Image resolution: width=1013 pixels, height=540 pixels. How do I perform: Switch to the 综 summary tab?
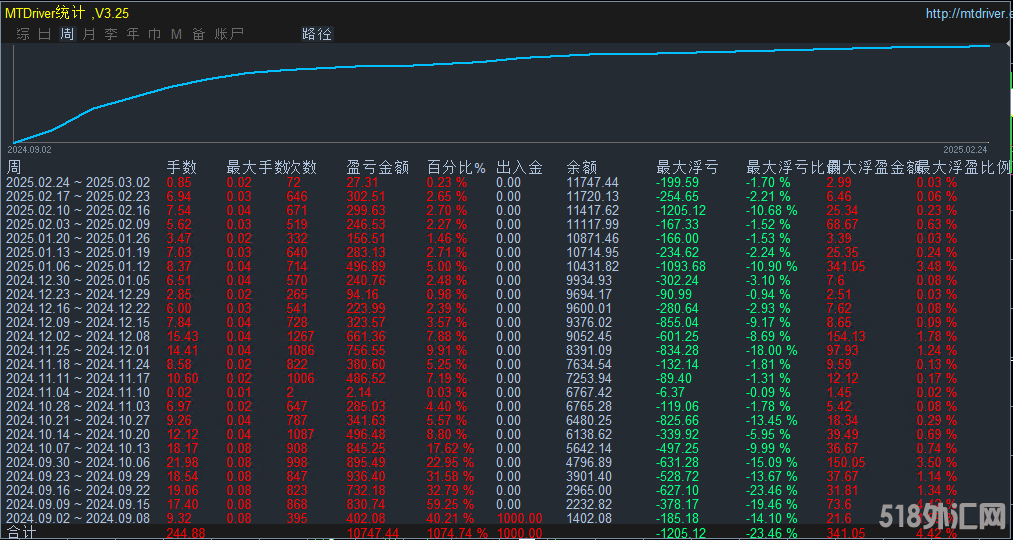23,34
